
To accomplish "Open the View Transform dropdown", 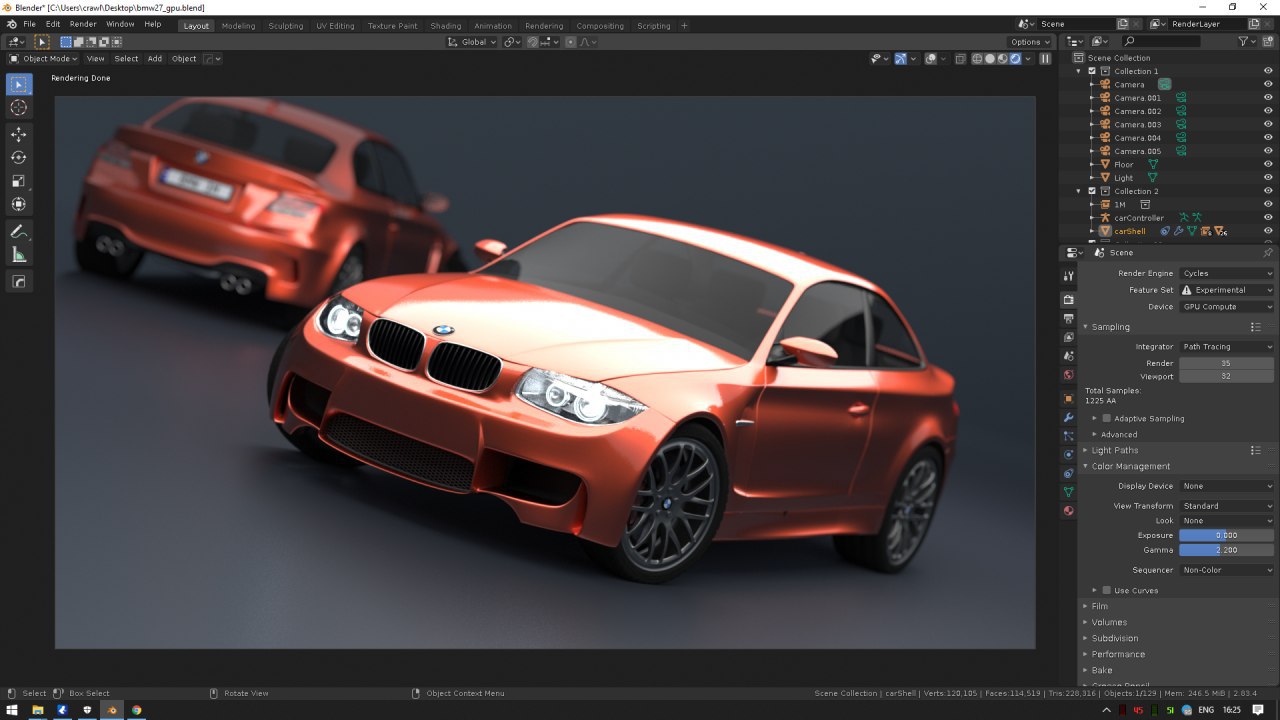I will point(1227,506).
